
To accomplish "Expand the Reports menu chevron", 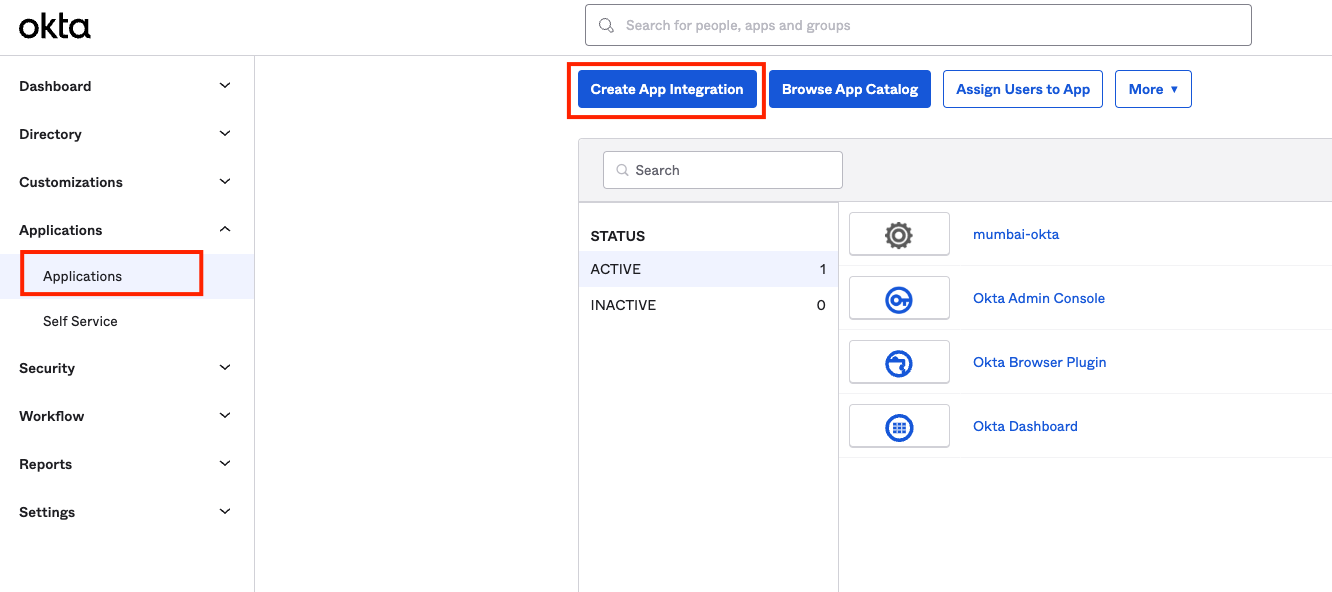I will (x=225, y=464).
